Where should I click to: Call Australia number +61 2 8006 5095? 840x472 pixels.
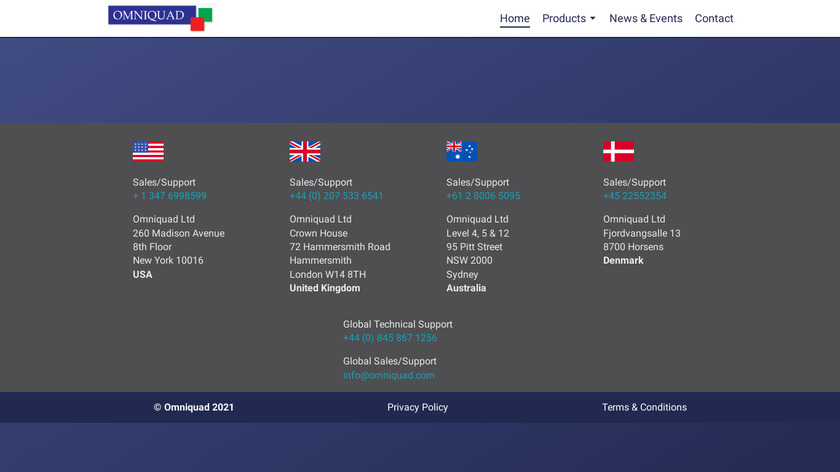[x=483, y=196]
